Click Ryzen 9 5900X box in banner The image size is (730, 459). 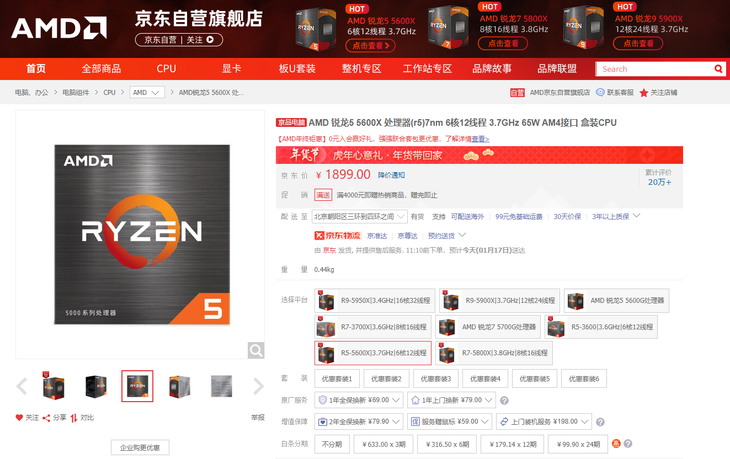[x=584, y=27]
